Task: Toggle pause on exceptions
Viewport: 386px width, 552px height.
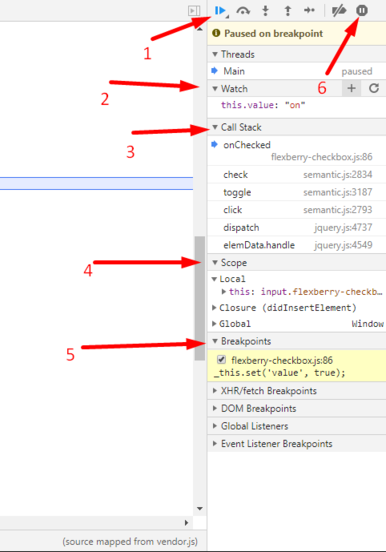Action: [x=362, y=11]
